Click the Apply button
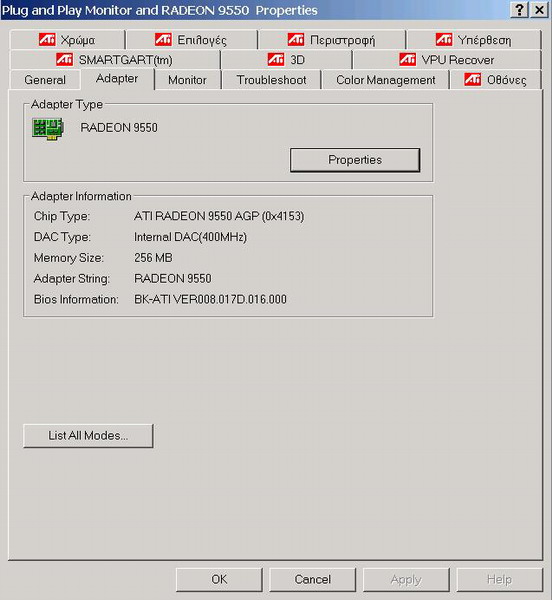 [x=406, y=580]
